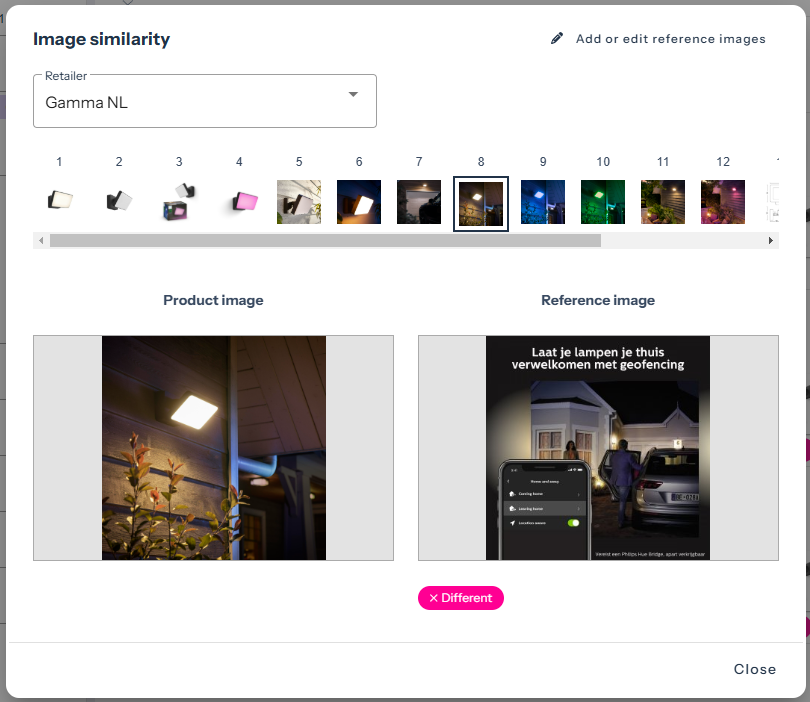This screenshot has height=702, width=810.
Task: Click the pink Different status badge
Action: pos(461,598)
